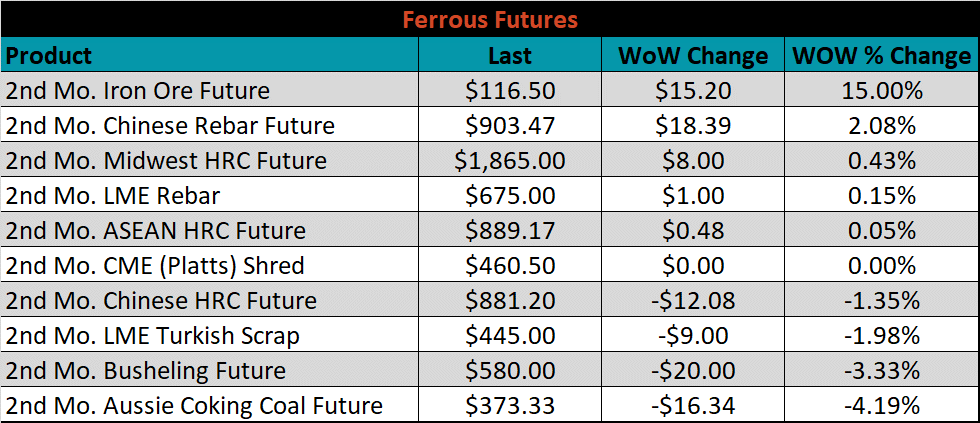The image size is (980, 423).
Task: Select the 2nd Mo. Iron Ore Future cell
Action: pyautogui.click(x=210, y=90)
